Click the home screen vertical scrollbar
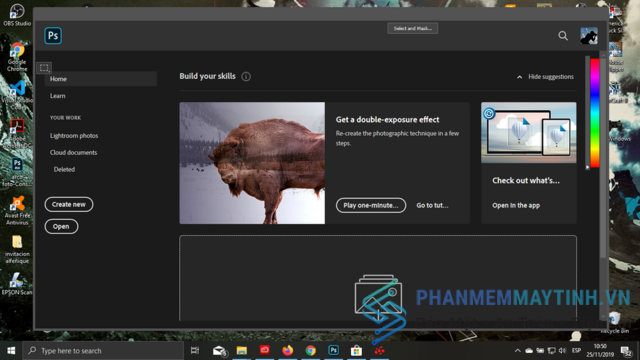 click(603, 157)
